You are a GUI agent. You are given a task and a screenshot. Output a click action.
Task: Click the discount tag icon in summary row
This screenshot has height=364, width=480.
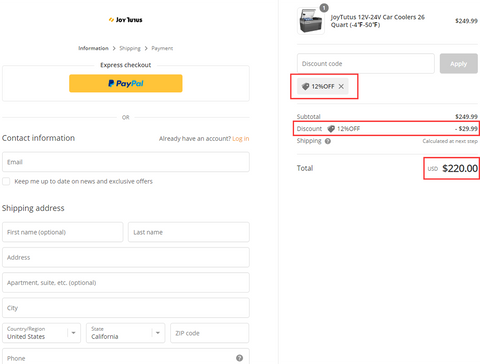(x=331, y=129)
